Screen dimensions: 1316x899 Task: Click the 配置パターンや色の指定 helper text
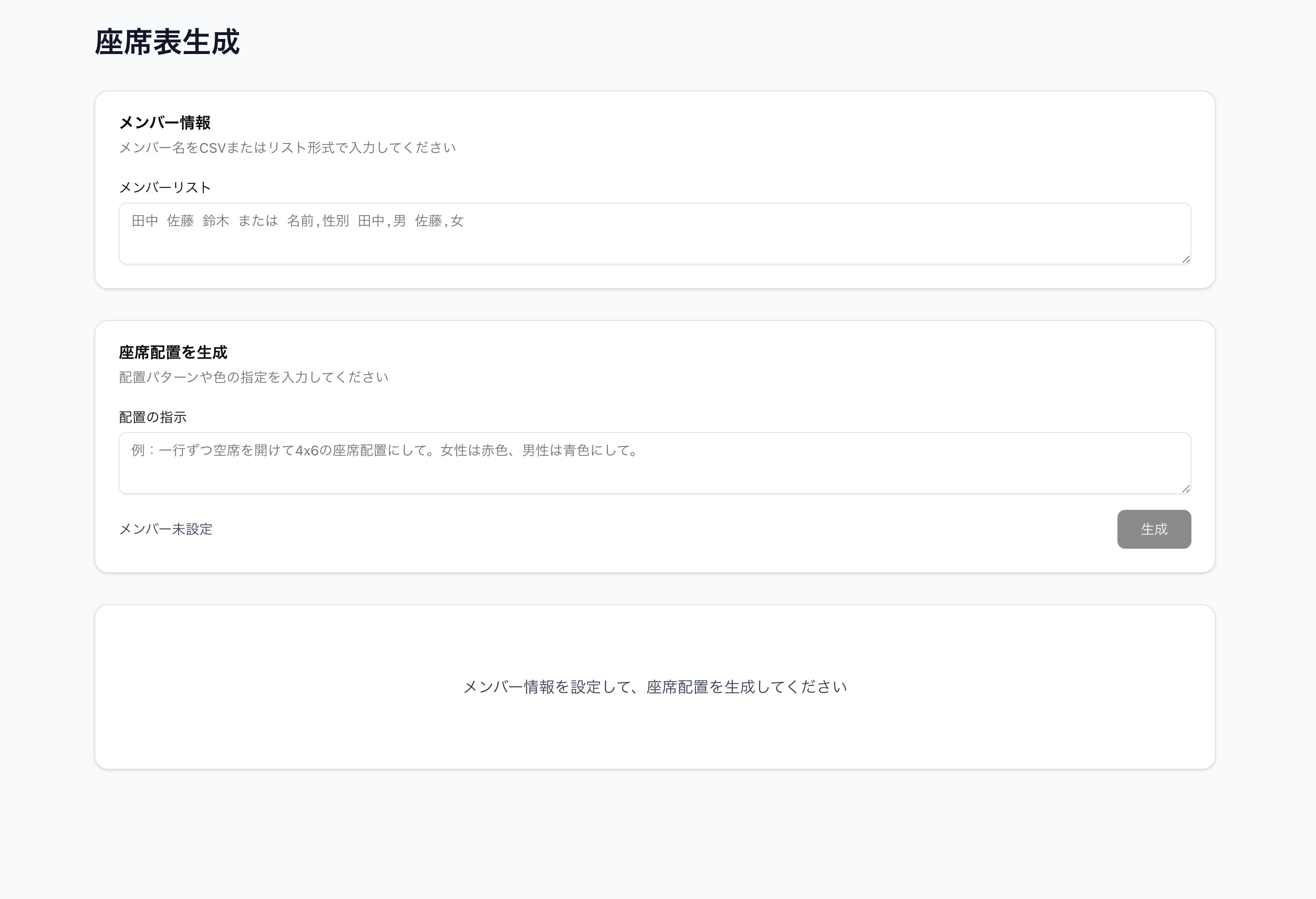click(x=253, y=377)
